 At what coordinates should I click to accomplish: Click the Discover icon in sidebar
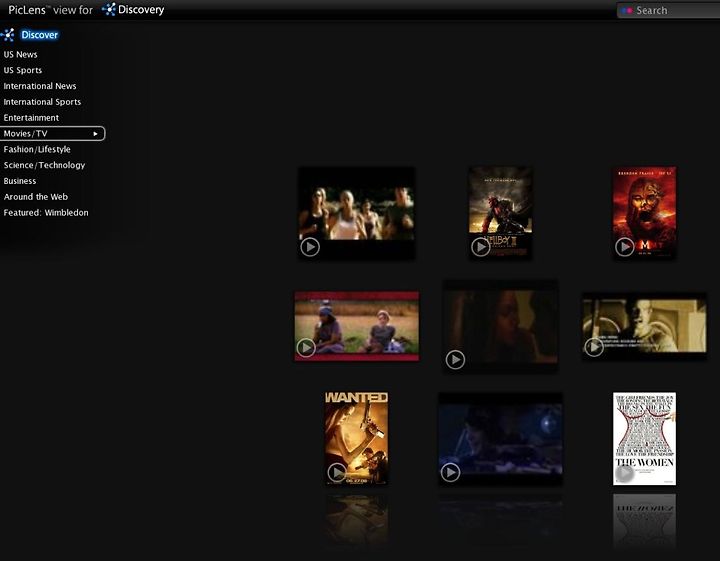point(8,35)
